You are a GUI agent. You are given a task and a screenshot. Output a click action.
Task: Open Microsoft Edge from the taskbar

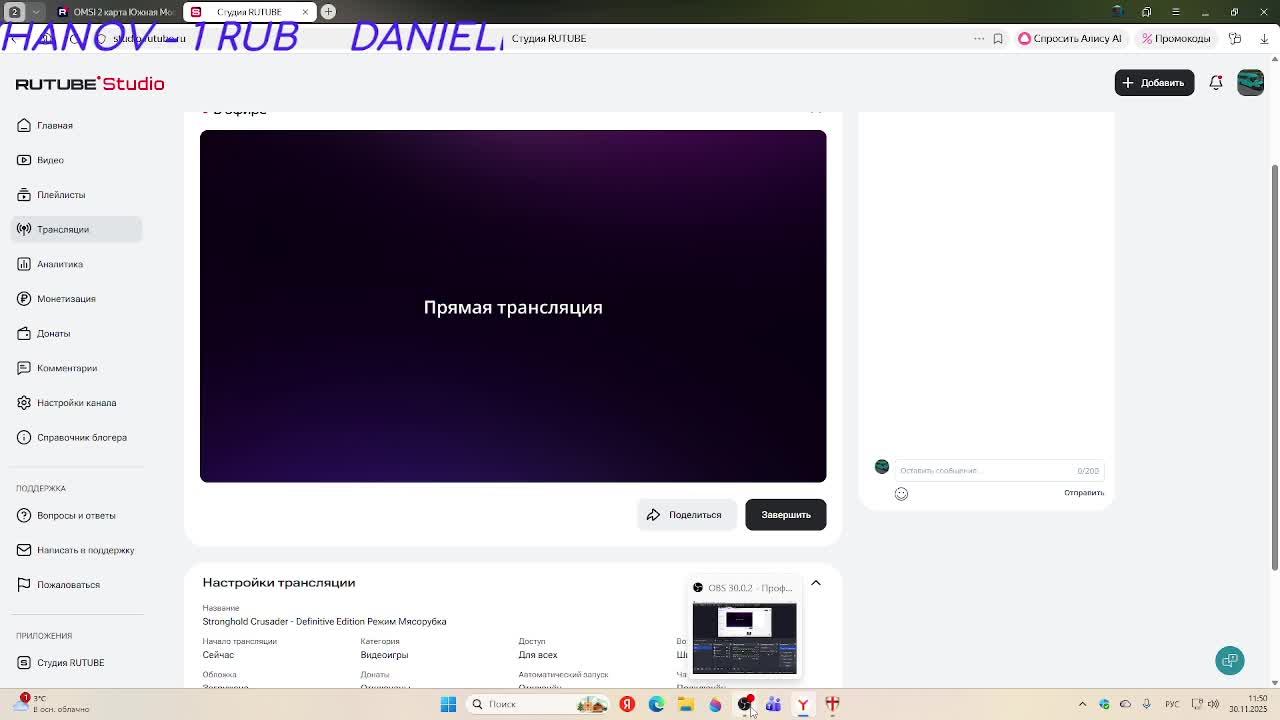click(x=657, y=704)
